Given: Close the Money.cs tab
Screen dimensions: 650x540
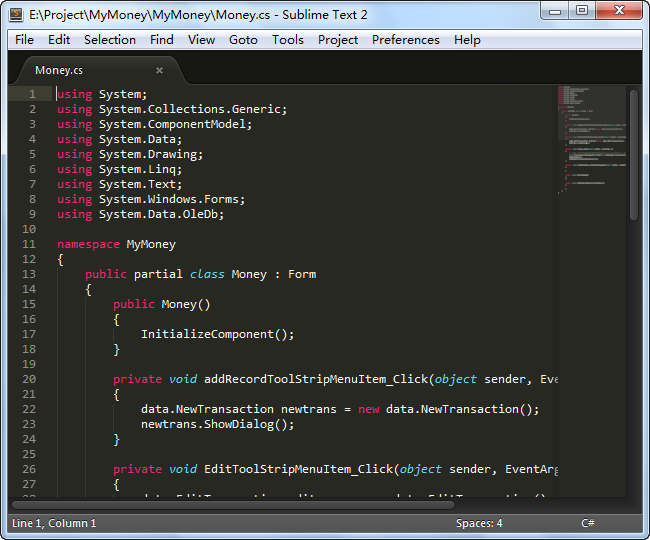Looking at the screenshot, I should tap(159, 70).
